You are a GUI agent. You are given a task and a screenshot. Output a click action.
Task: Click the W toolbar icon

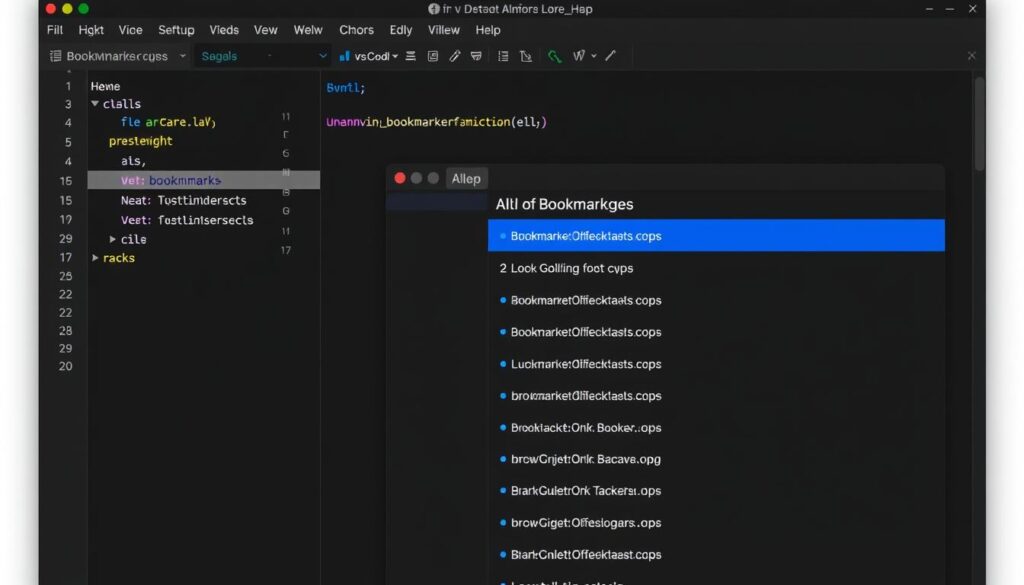click(x=579, y=56)
